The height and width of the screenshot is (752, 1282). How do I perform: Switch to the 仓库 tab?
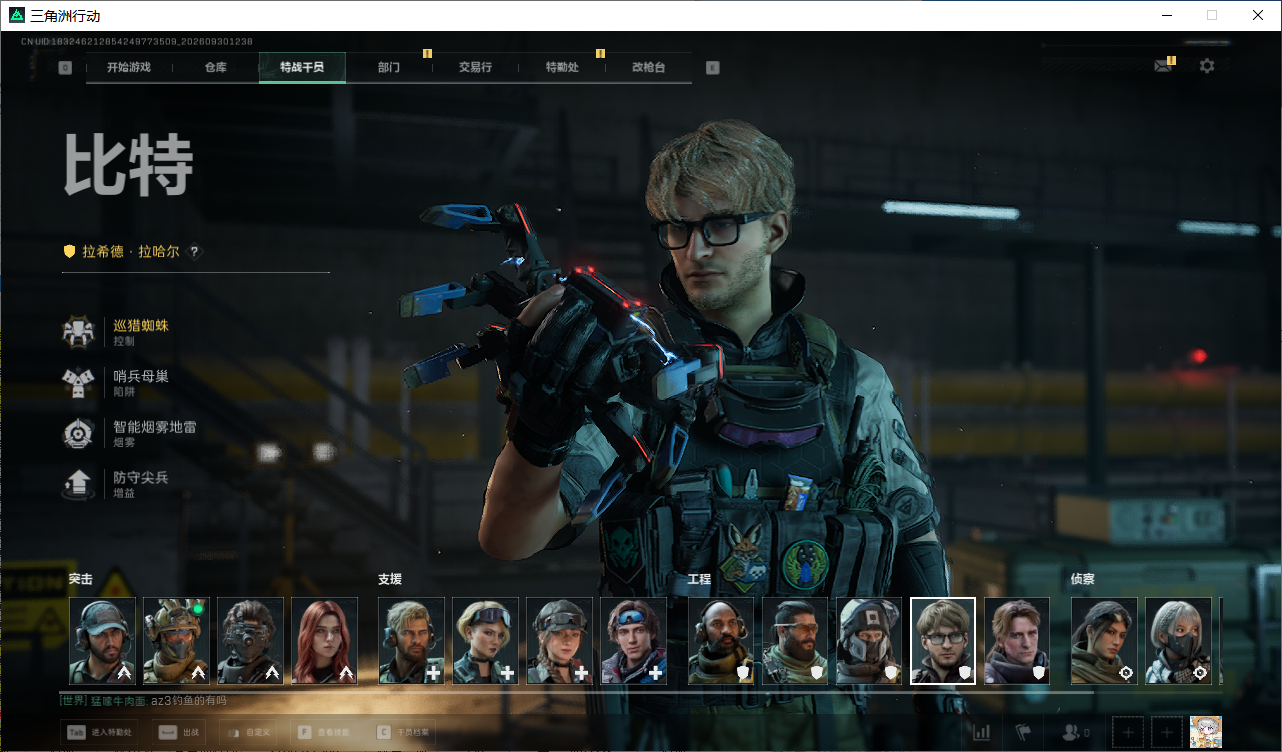point(215,68)
